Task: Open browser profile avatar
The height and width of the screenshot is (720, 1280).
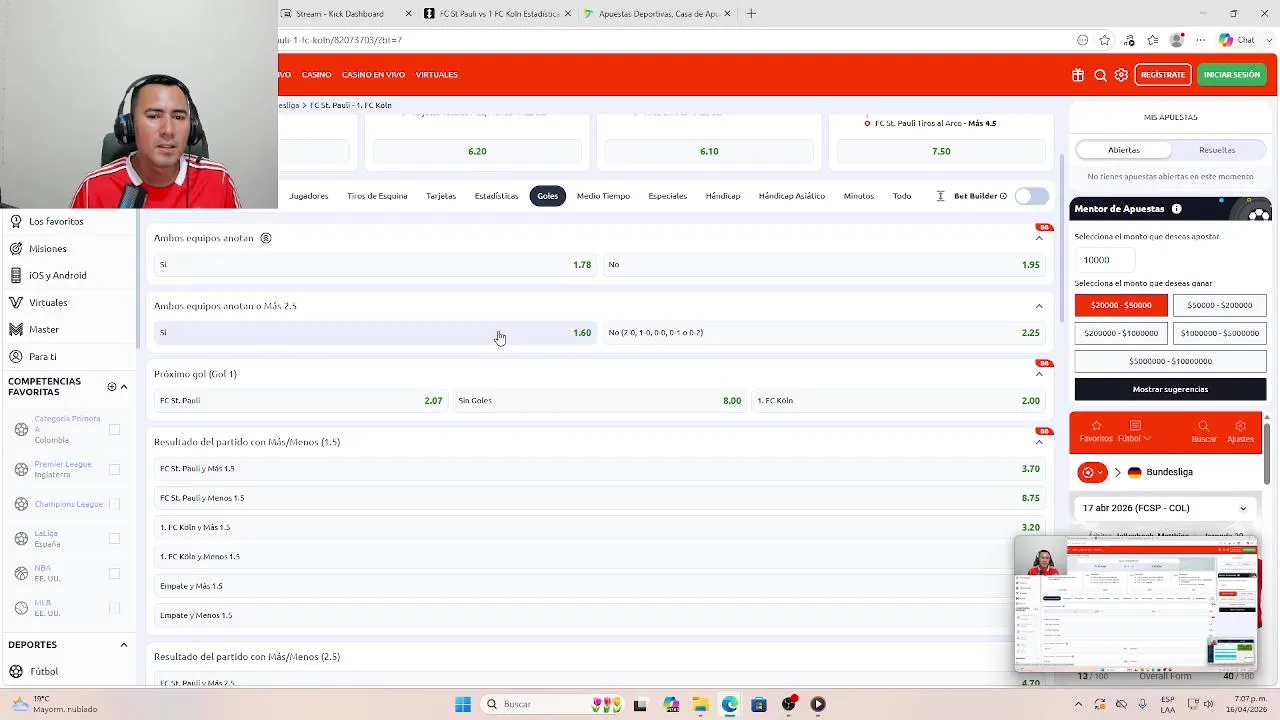Action: 1177,40
